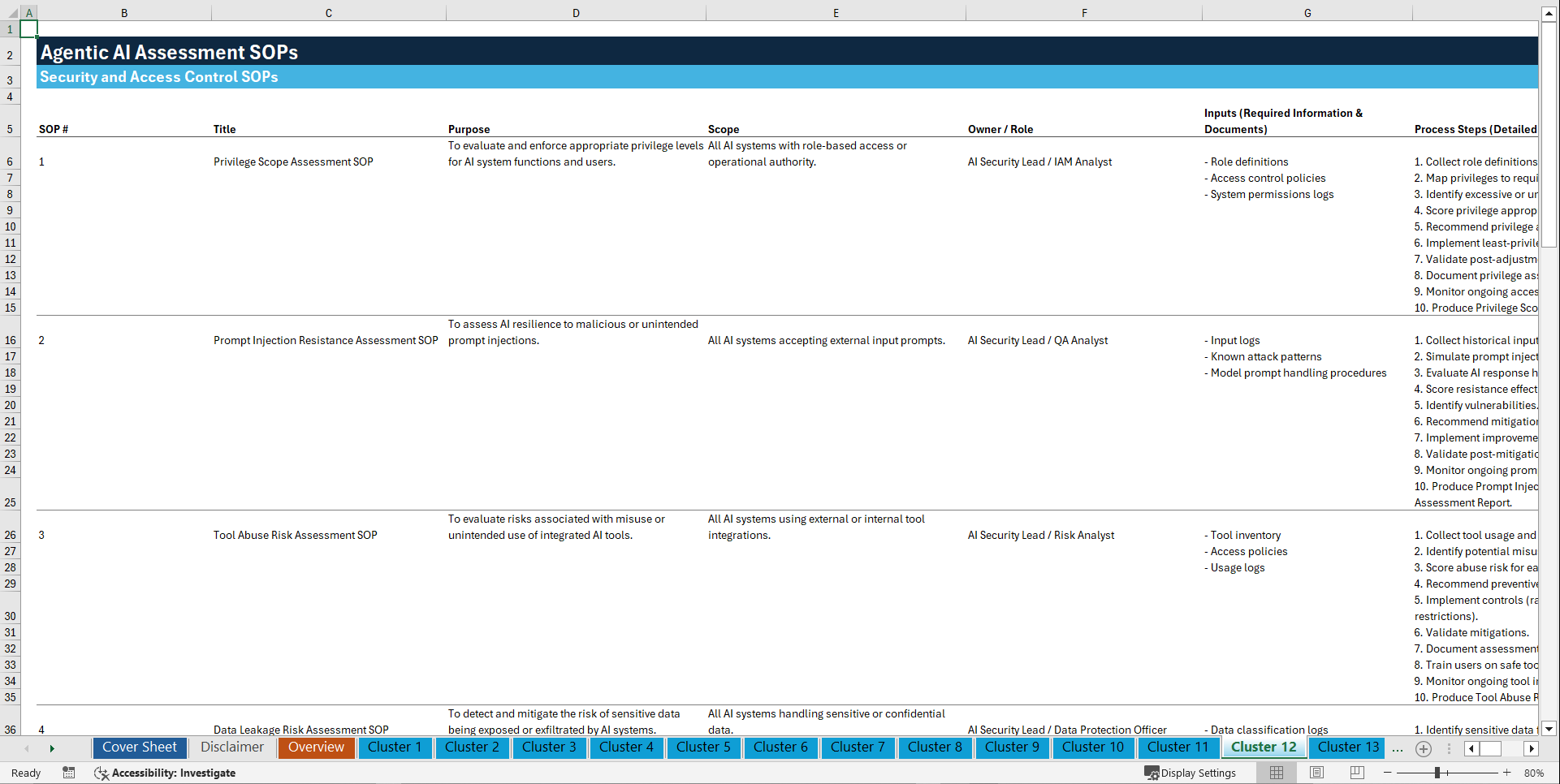Switch to Normal view in the status bar
Viewport: 1560px width, 784px height.
coord(1276,773)
